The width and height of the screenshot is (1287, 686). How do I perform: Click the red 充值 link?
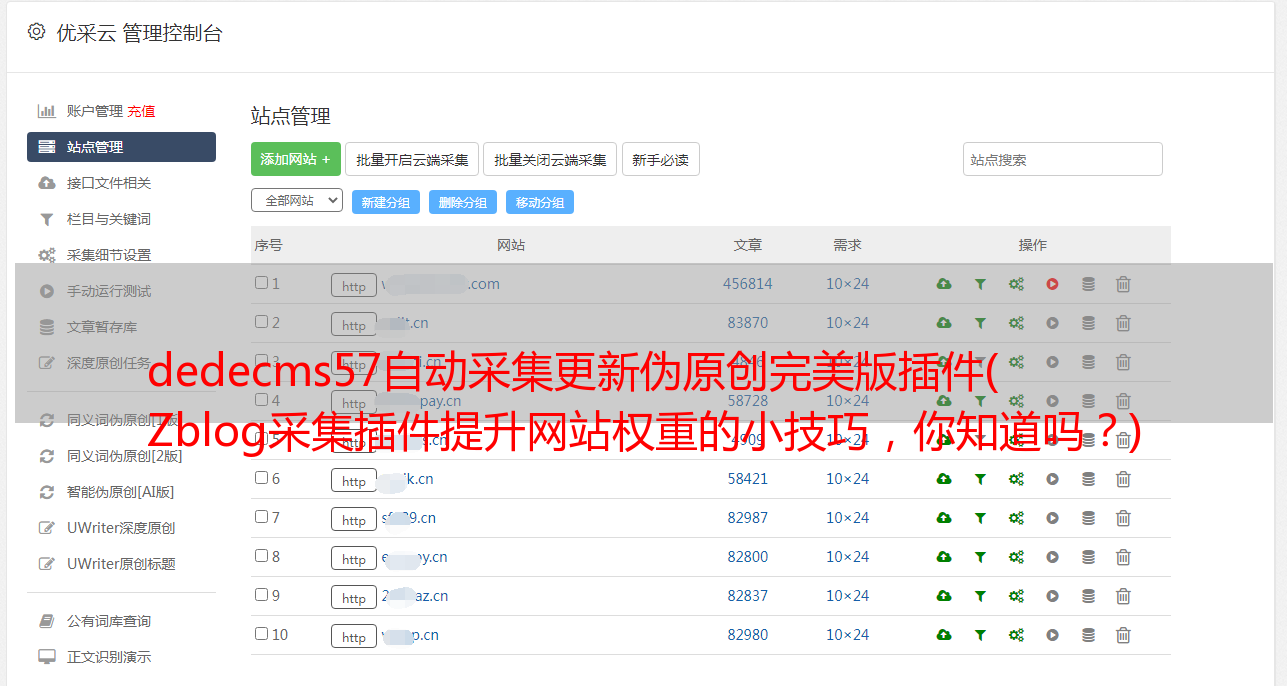(x=141, y=111)
